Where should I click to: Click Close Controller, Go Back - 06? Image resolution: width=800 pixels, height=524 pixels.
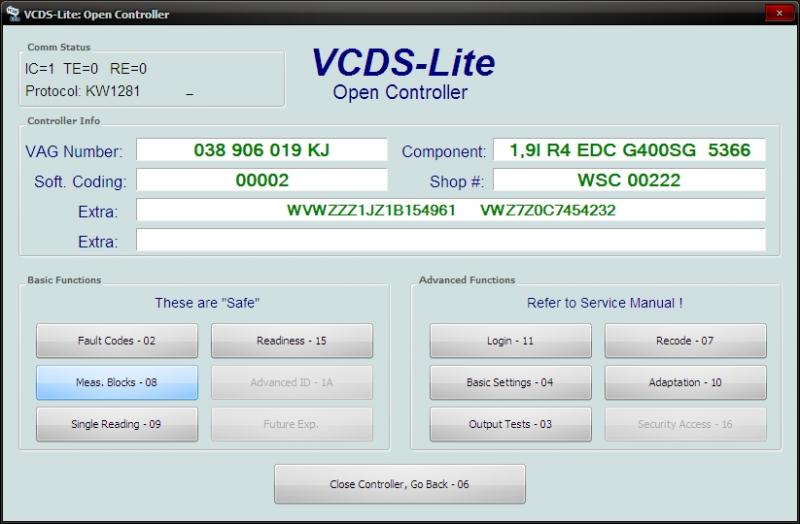[x=399, y=484]
